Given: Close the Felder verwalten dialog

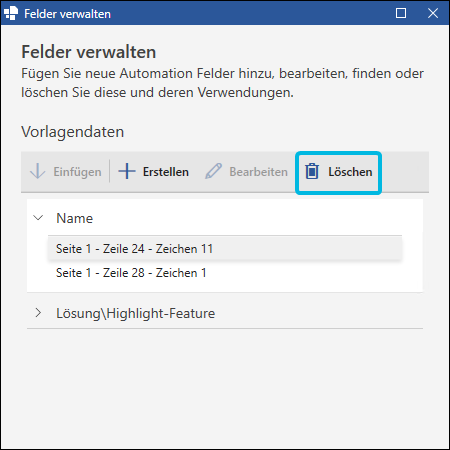Looking at the screenshot, I should 433,13.
